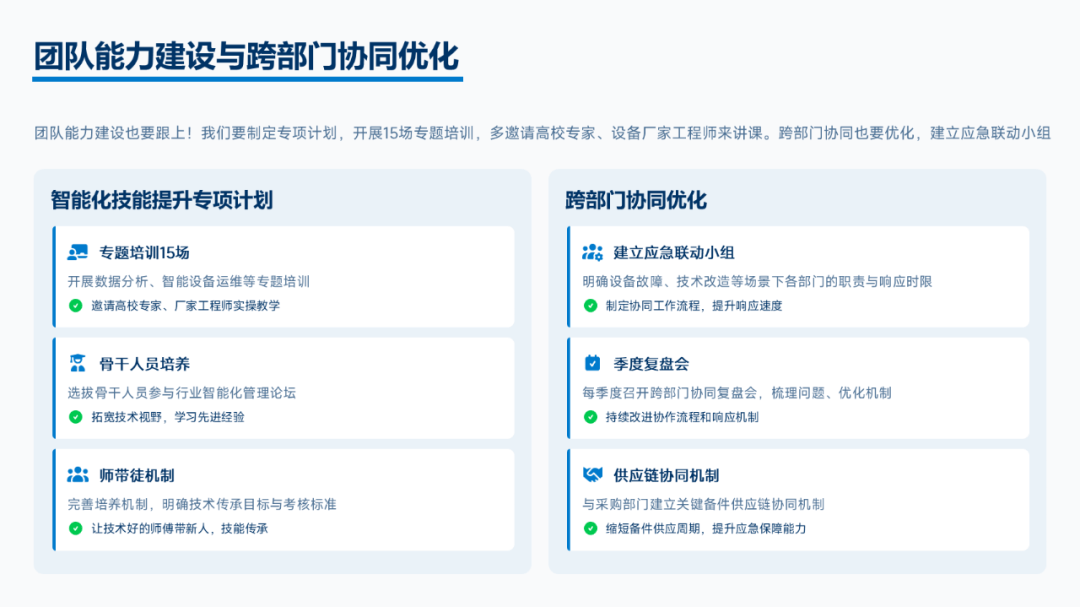This screenshot has height=607, width=1080.
Task: Click the team-gear icon beside 建立应急联动小组
Action: point(593,252)
